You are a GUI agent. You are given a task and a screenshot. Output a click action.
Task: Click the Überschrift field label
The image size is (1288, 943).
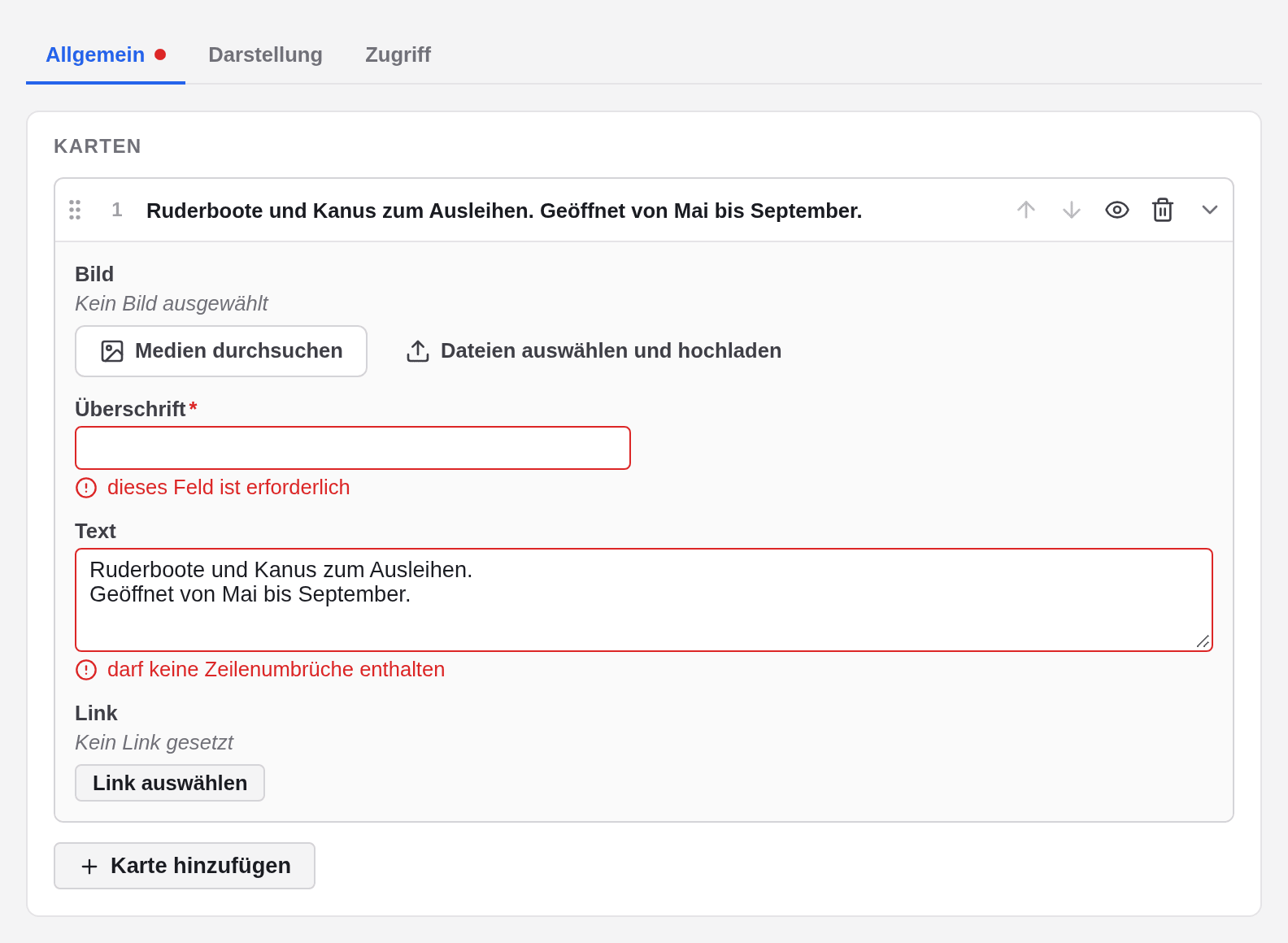[130, 409]
